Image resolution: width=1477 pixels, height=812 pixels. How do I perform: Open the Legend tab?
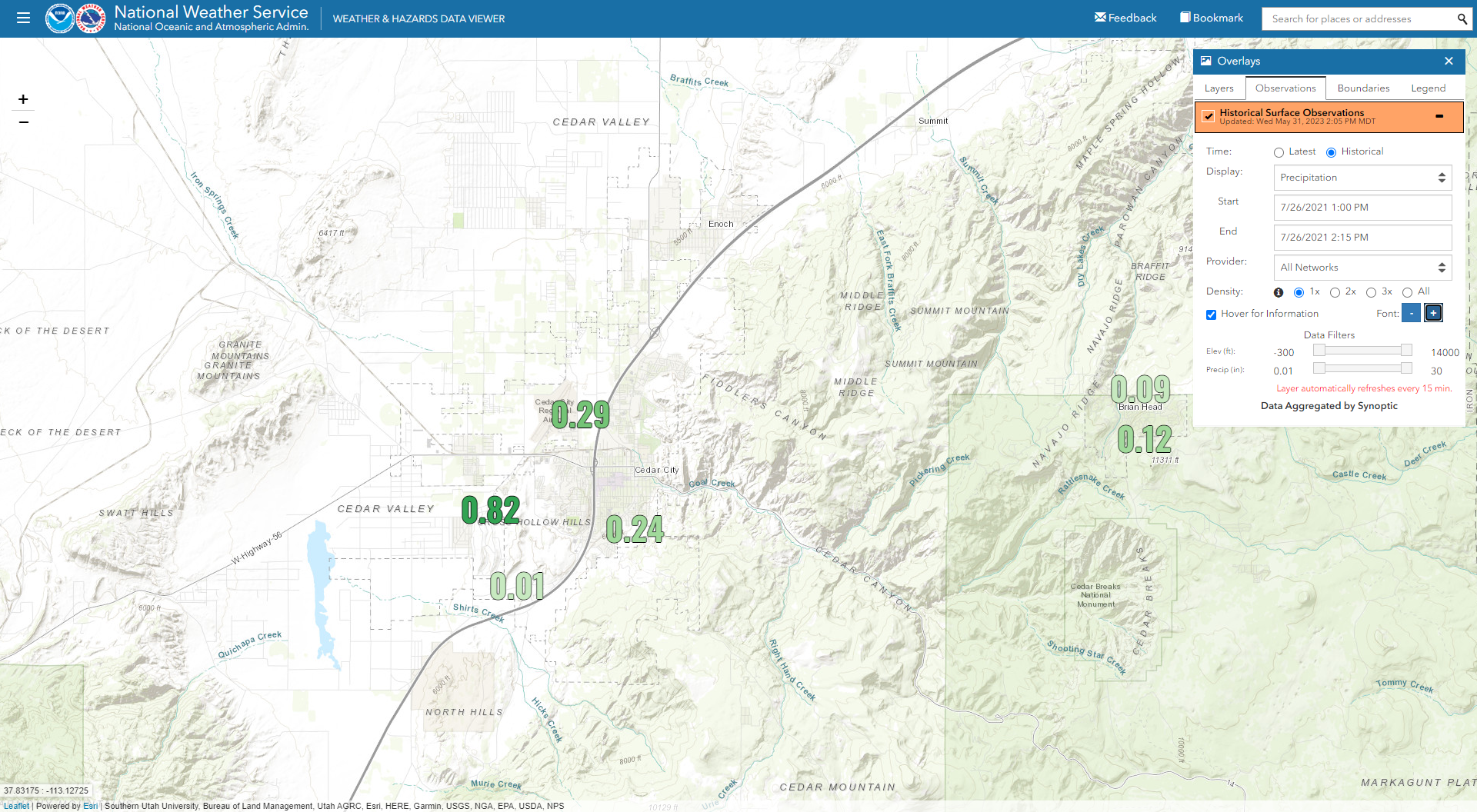coord(1428,88)
